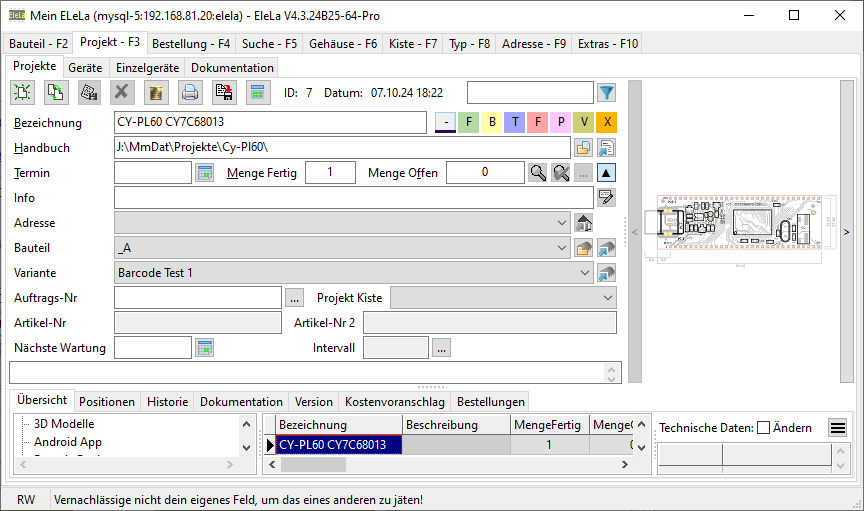Click the magnifier icon beside Menge Offen
Screen dimensions: 864x511
[x=539, y=173]
